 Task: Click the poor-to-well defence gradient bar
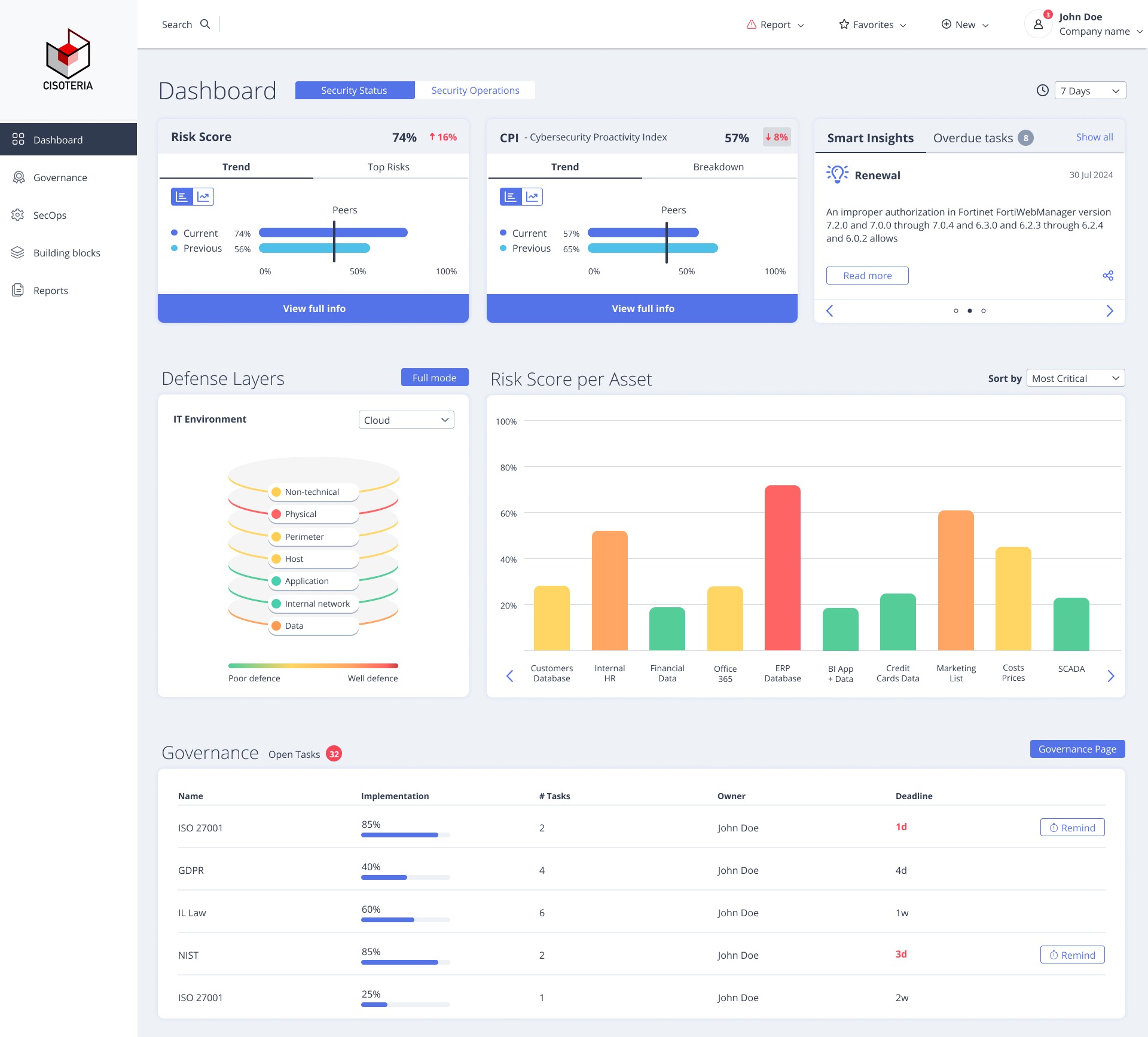coord(313,665)
